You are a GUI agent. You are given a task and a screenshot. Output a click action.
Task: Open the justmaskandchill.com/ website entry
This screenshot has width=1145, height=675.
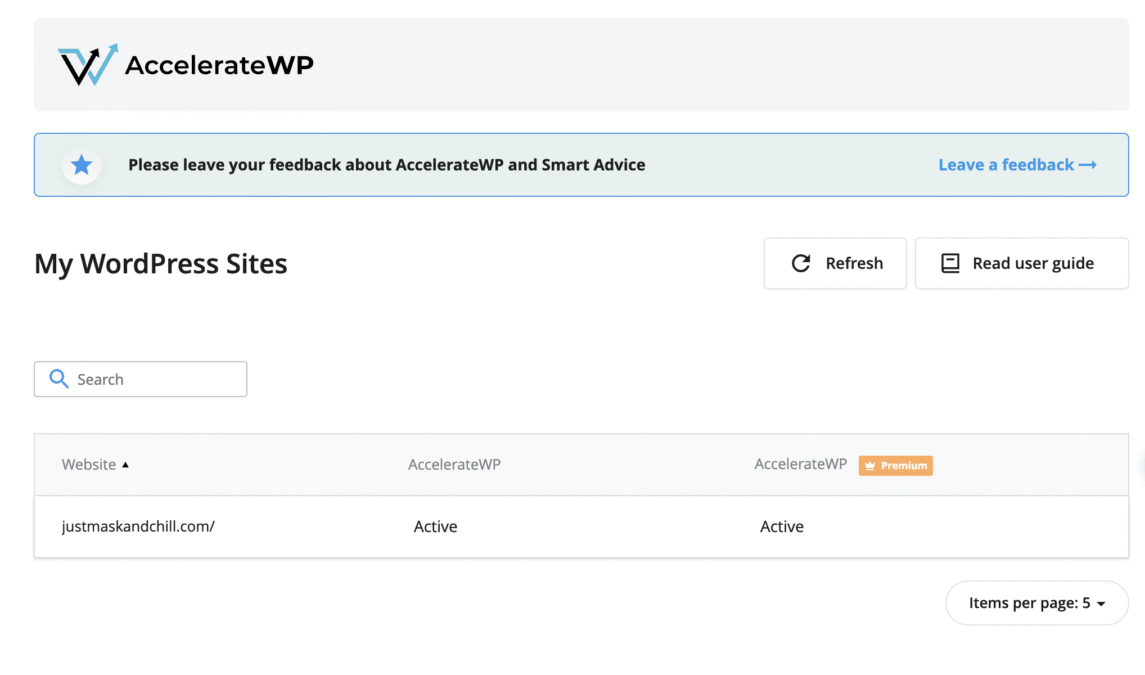point(138,527)
